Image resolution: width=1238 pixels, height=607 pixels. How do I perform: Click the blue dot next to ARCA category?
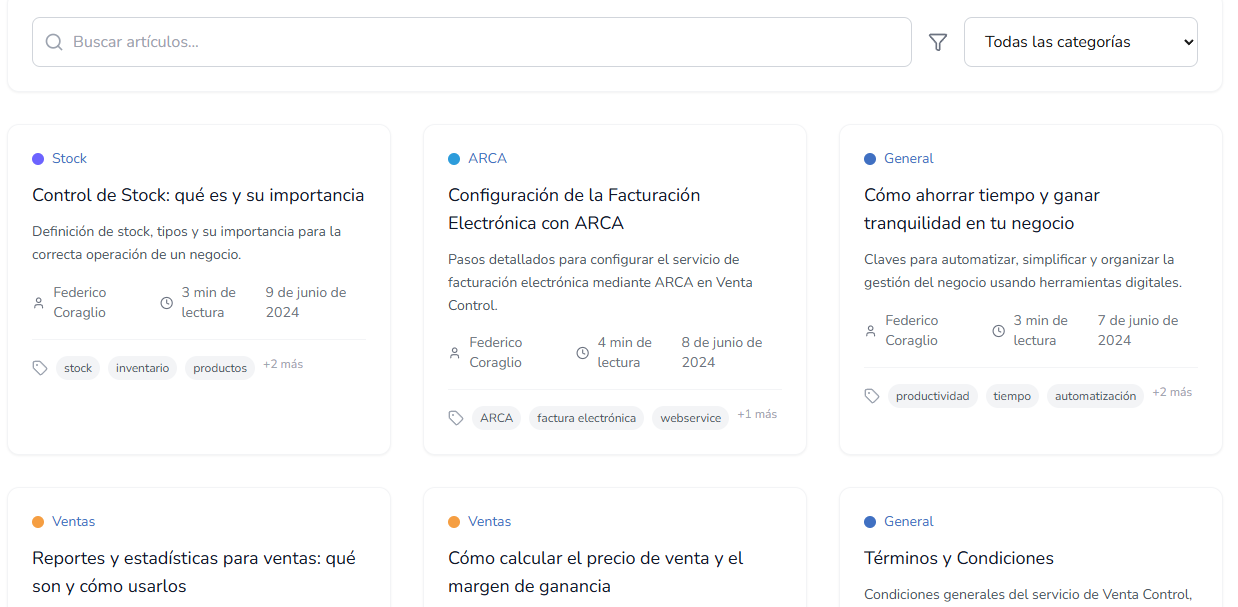click(454, 159)
